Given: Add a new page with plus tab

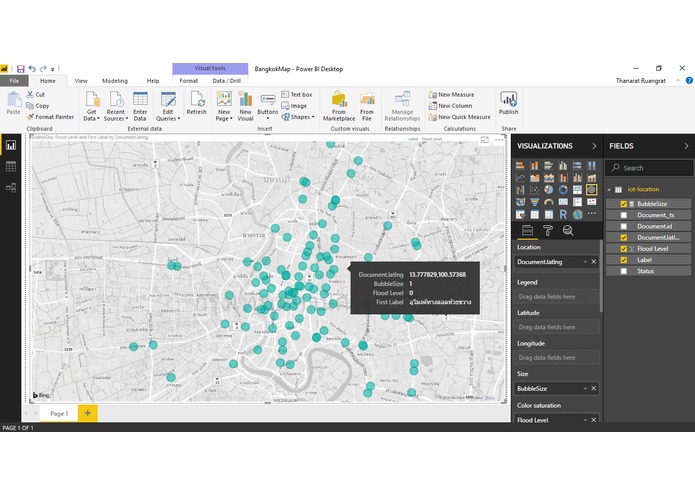Looking at the screenshot, I should point(88,413).
